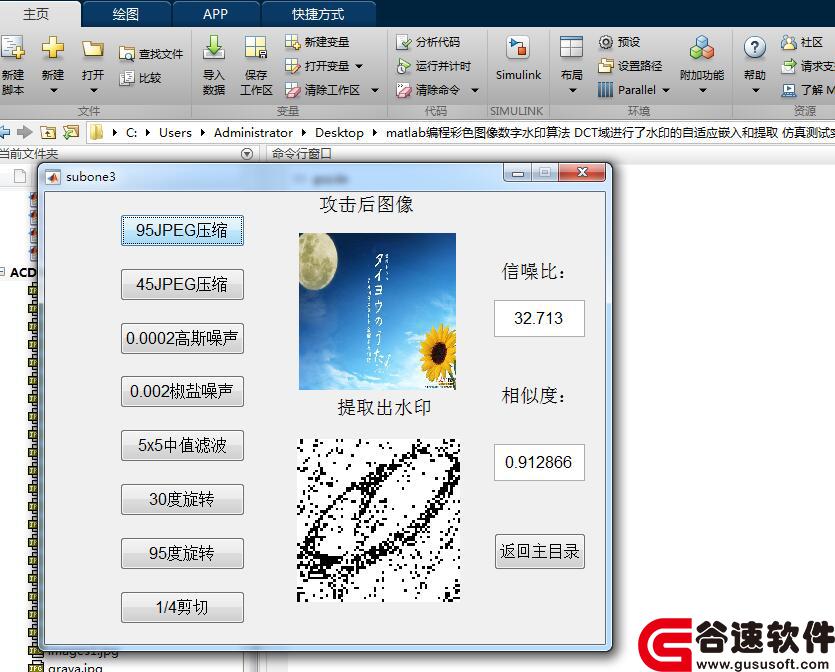The height and width of the screenshot is (672, 835).
Task: Open the Parallel dropdown arrow
Action: point(666,90)
